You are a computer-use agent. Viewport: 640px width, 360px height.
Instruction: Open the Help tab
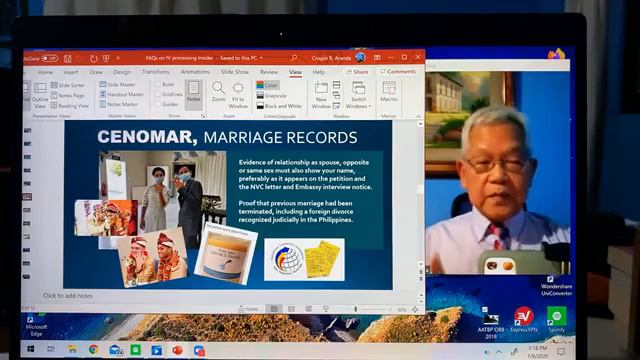(x=318, y=72)
